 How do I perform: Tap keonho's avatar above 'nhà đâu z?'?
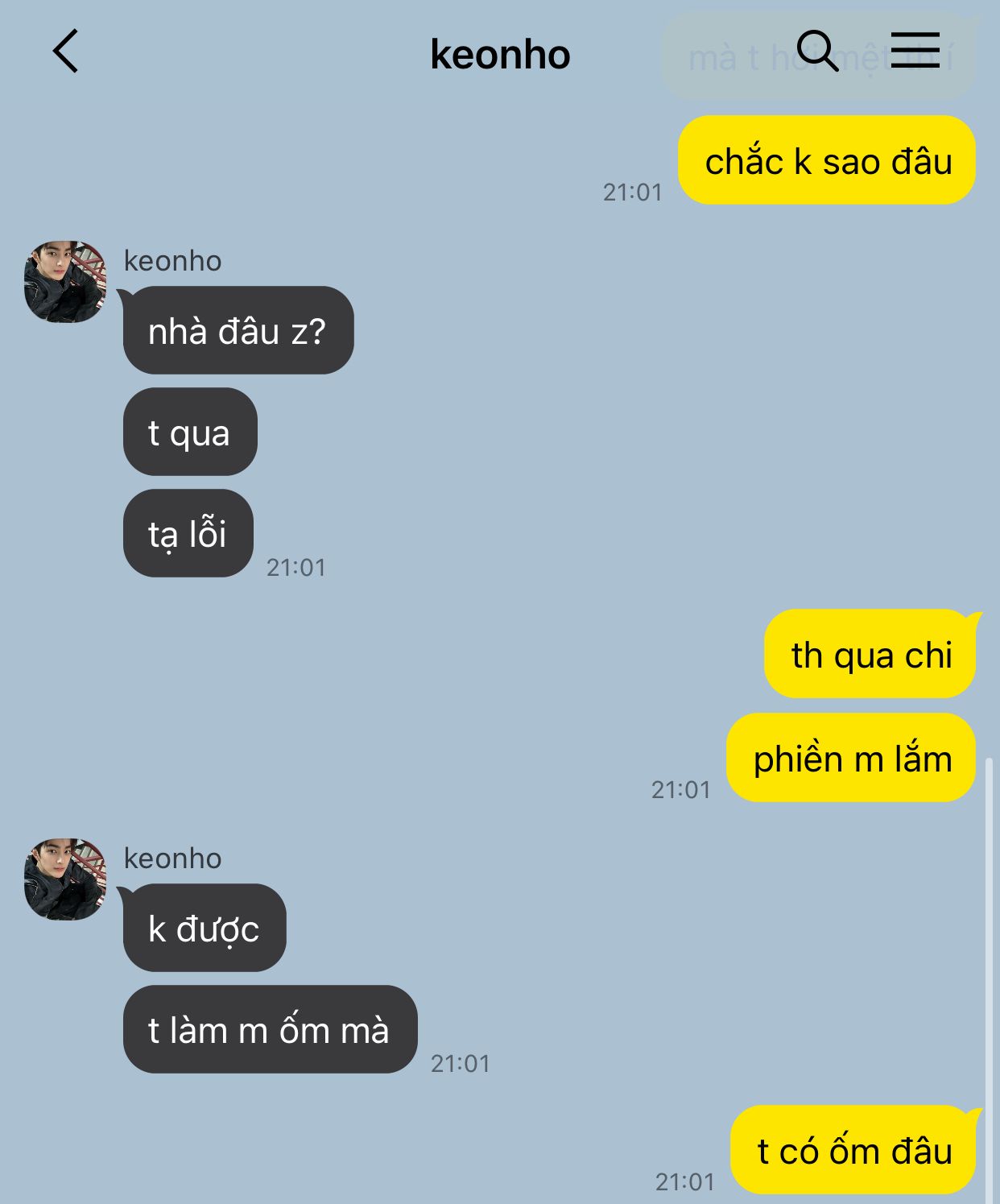65,281
